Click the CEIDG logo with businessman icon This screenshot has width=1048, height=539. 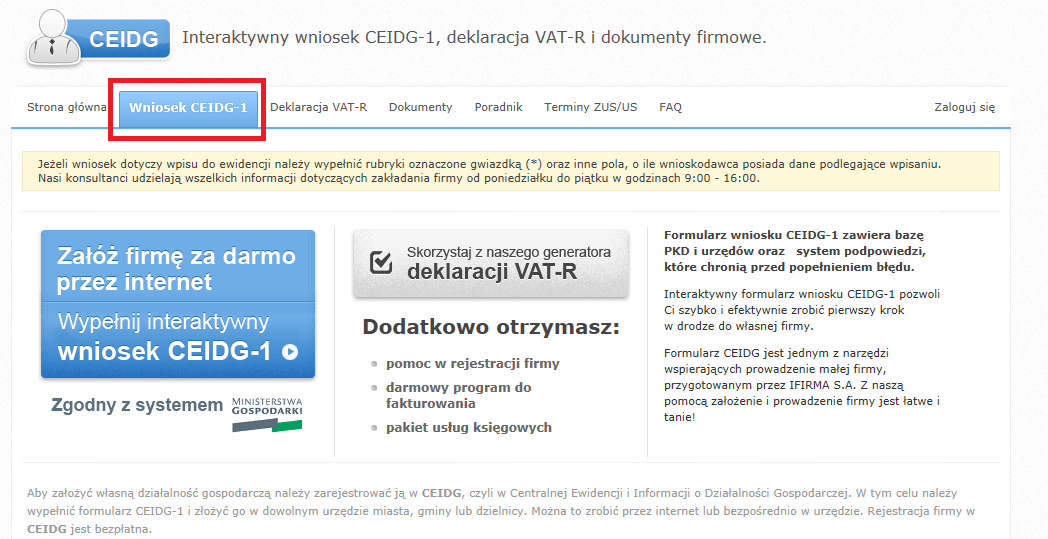point(98,38)
